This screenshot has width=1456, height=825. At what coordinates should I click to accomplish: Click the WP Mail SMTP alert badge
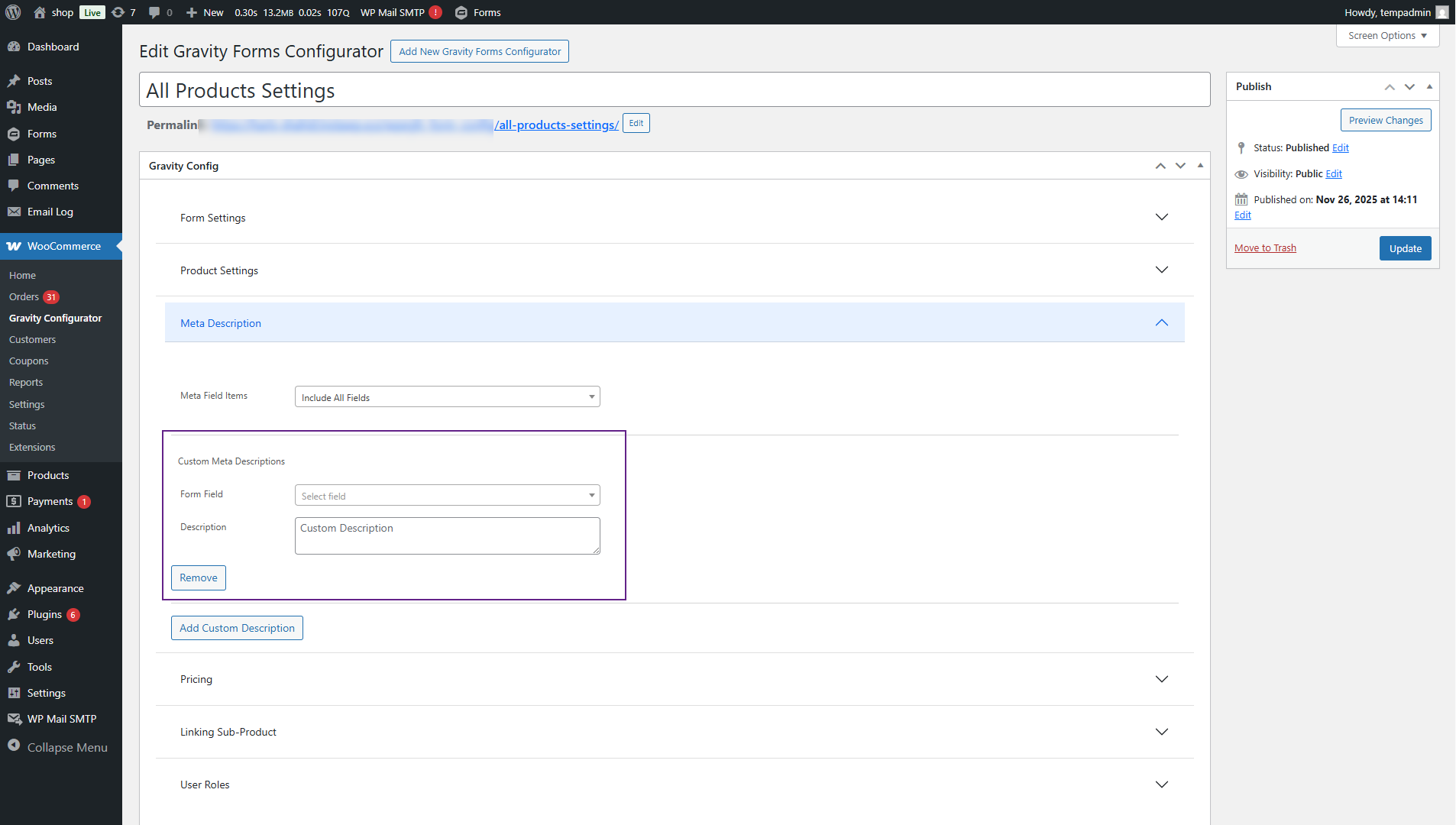point(435,12)
